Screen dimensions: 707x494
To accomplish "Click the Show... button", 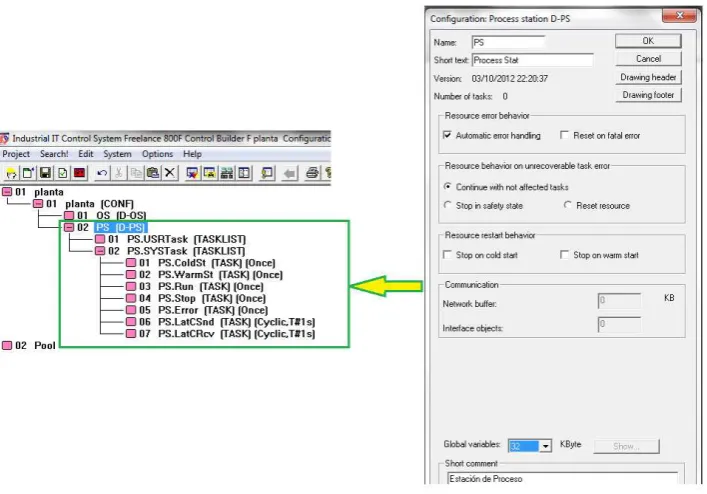I will (x=626, y=446).
